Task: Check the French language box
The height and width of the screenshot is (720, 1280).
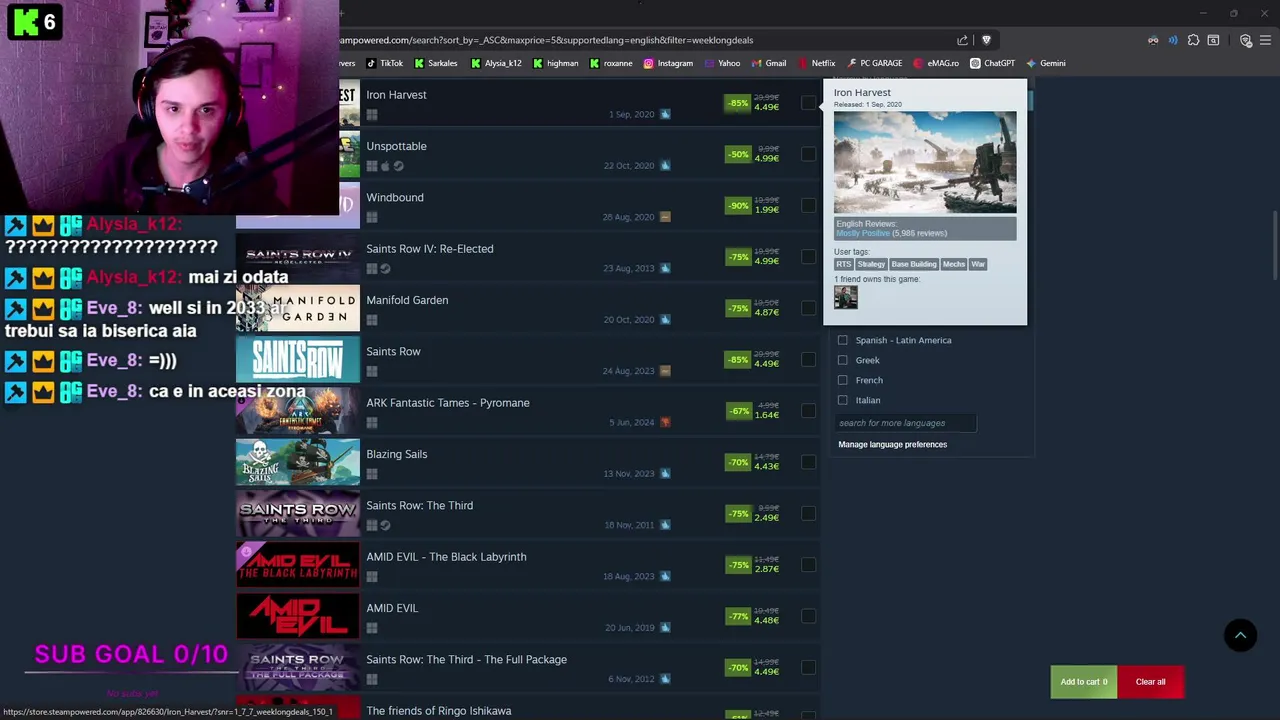Action: (843, 380)
